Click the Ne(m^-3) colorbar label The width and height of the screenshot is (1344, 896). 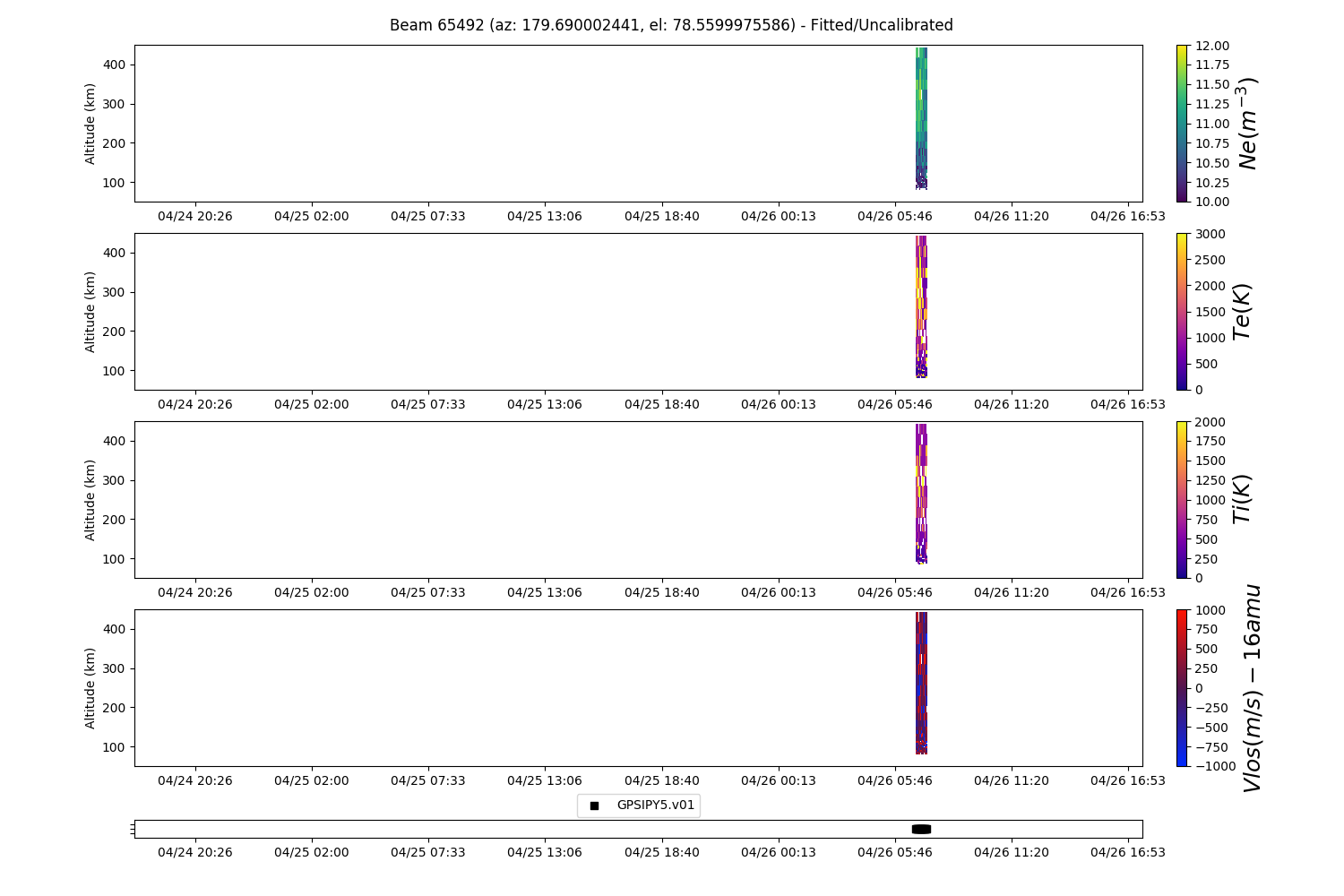(x=1247, y=124)
